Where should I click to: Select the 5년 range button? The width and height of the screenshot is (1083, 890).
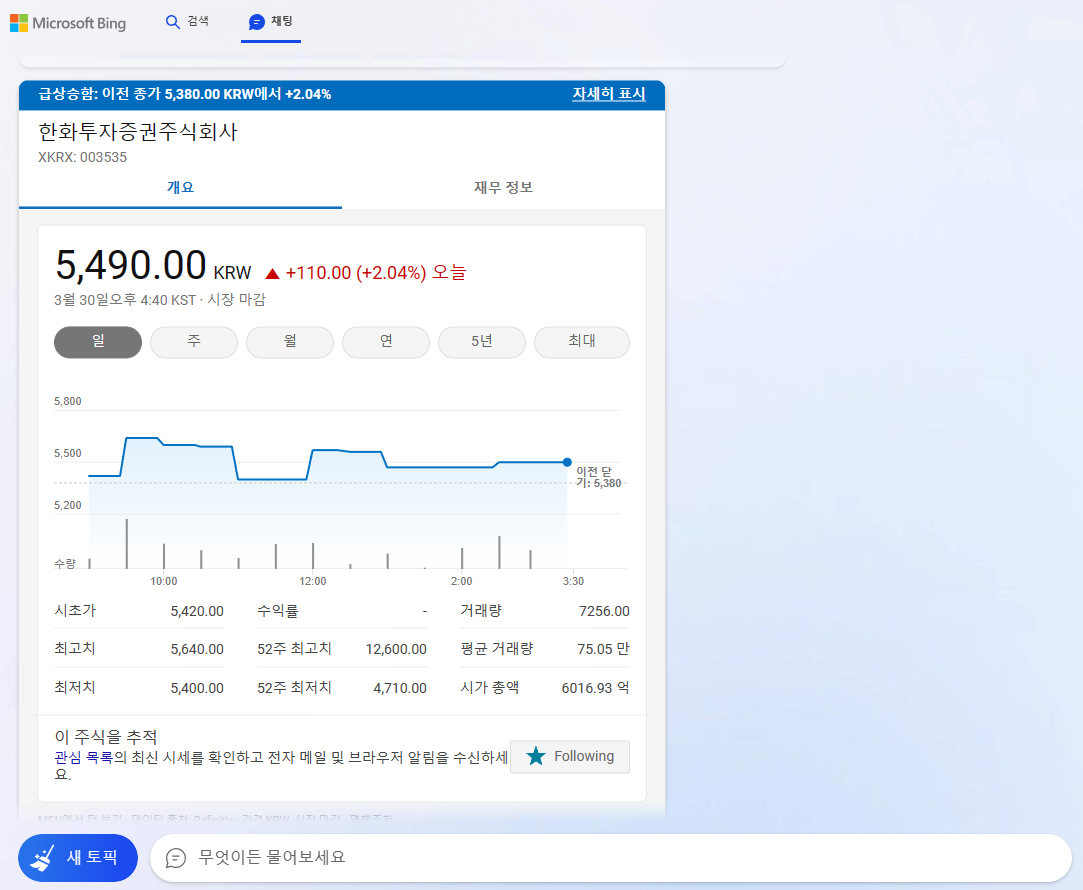[x=482, y=342]
